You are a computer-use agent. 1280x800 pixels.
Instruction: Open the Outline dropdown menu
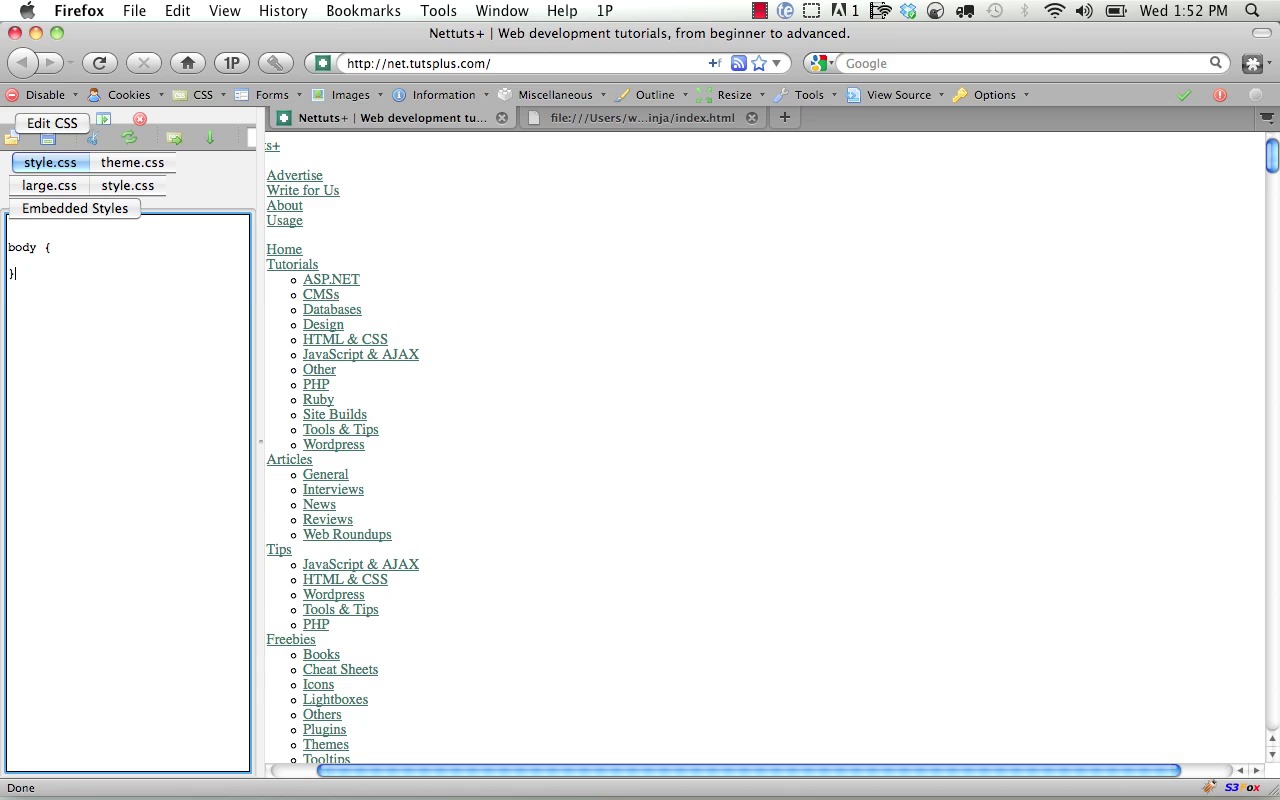tap(651, 95)
